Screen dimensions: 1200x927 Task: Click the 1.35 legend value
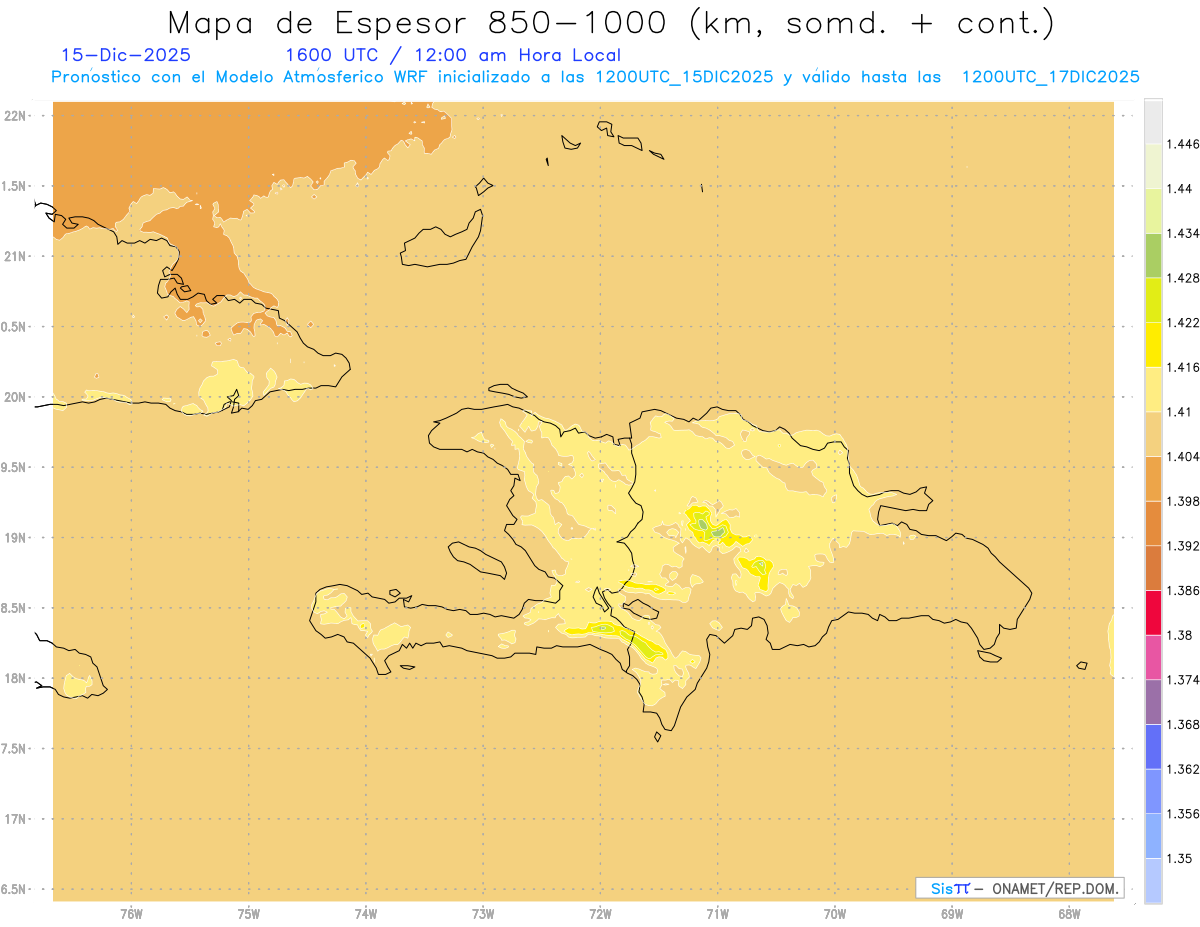[x=1180, y=857]
